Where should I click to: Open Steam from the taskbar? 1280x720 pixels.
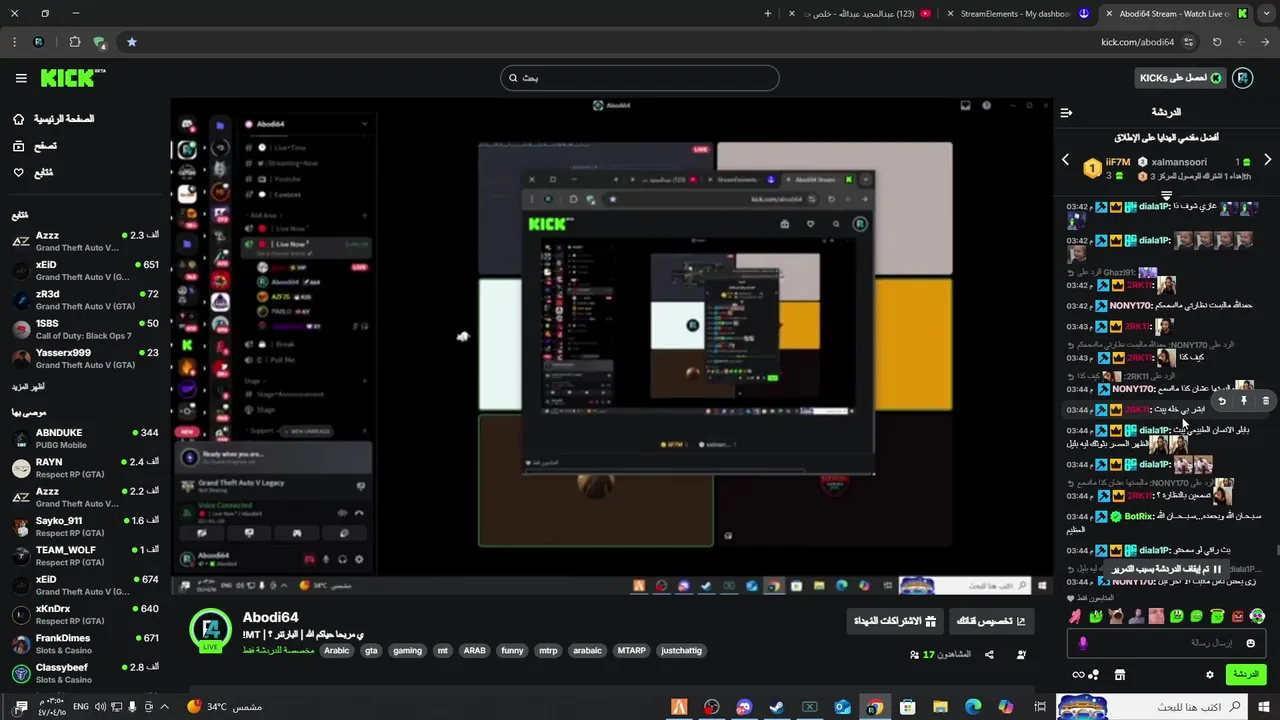point(776,707)
